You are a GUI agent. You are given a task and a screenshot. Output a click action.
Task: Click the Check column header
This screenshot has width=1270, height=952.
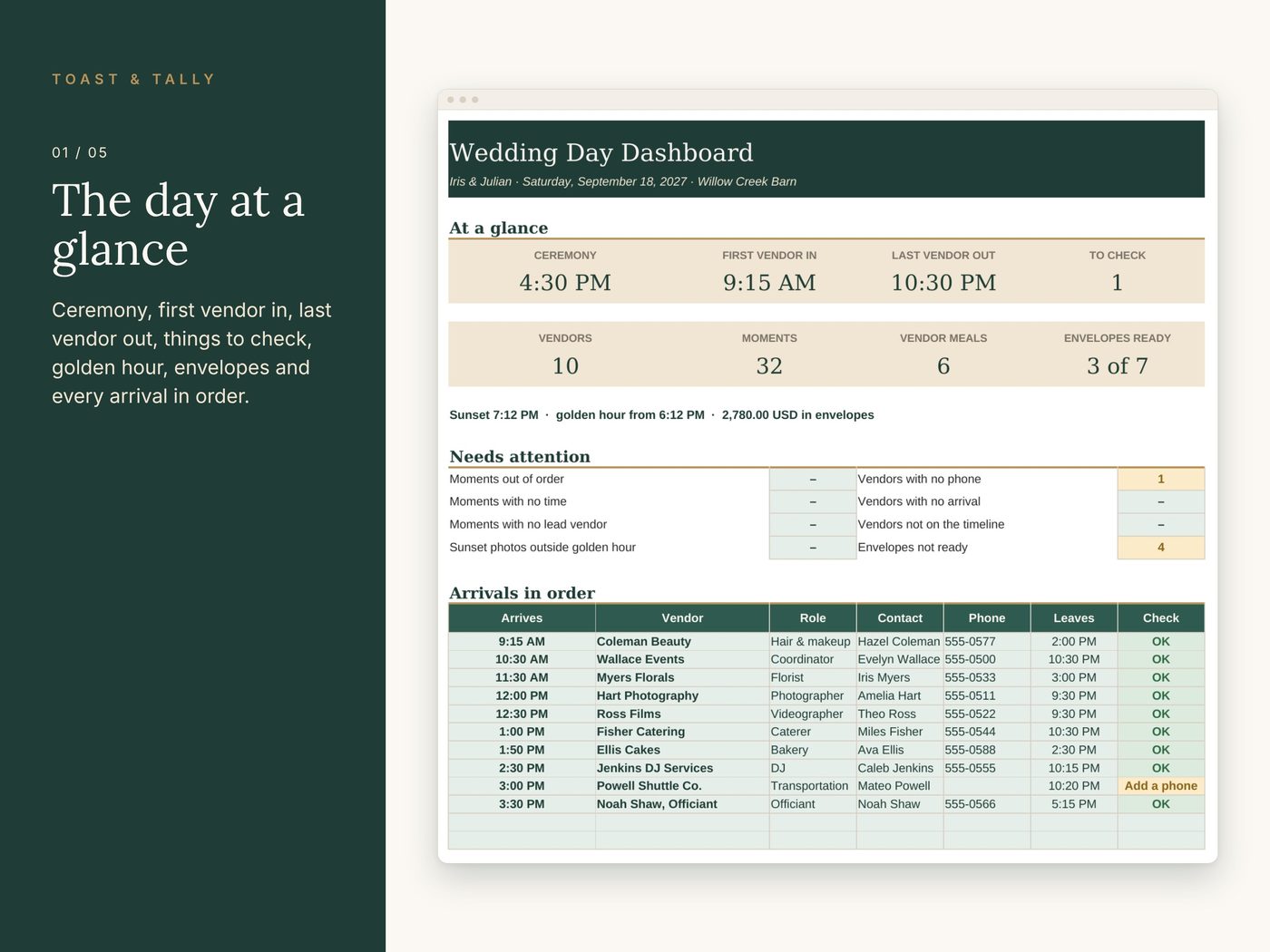click(x=1161, y=618)
